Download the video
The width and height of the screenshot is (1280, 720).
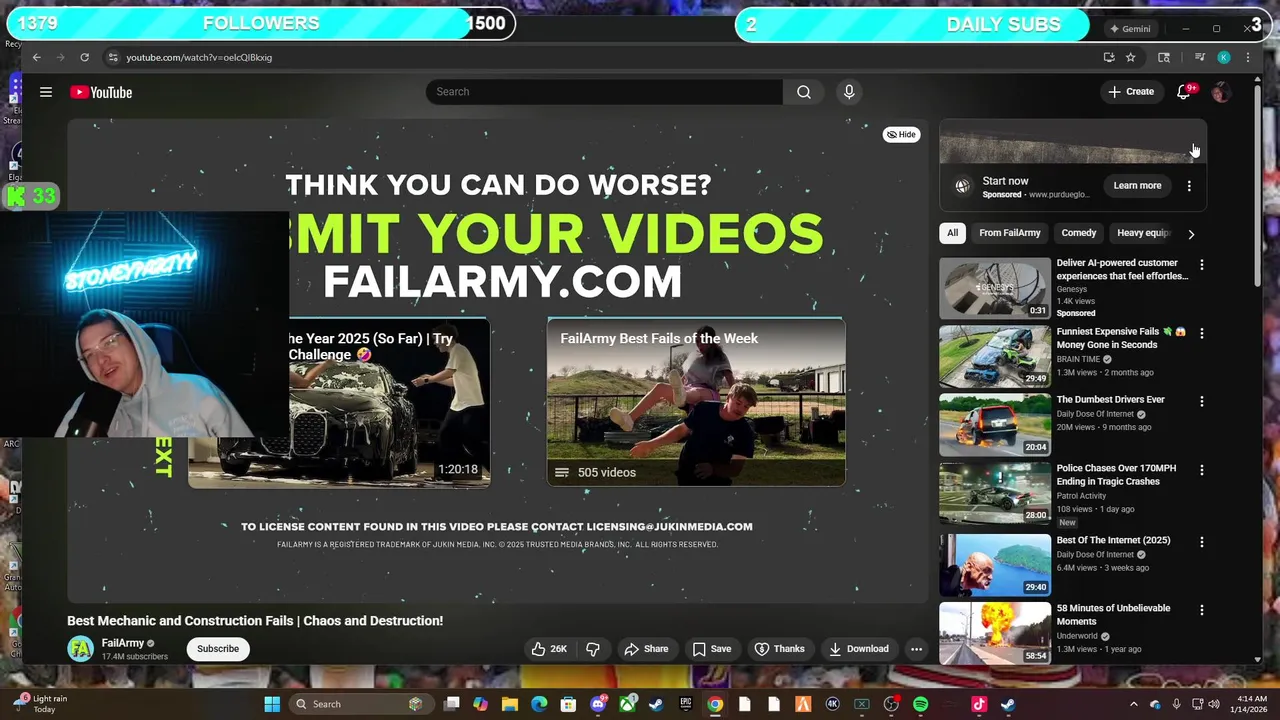pos(859,649)
